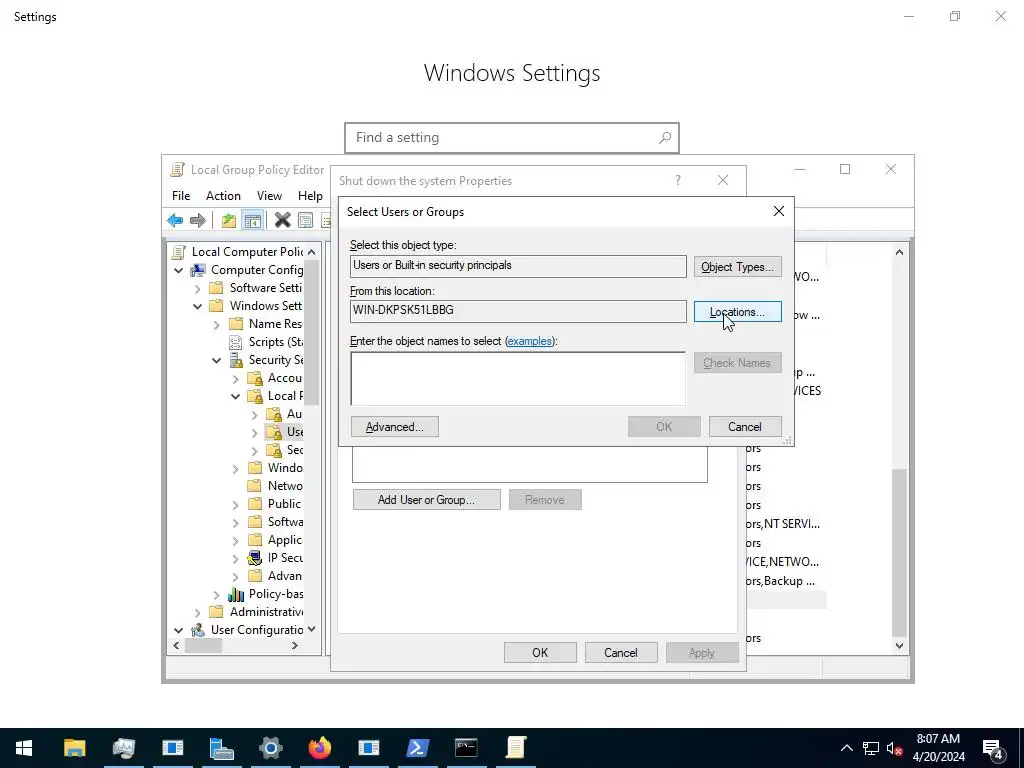The width and height of the screenshot is (1024, 768).
Task: Open the notification center icon
Action: (x=993, y=748)
